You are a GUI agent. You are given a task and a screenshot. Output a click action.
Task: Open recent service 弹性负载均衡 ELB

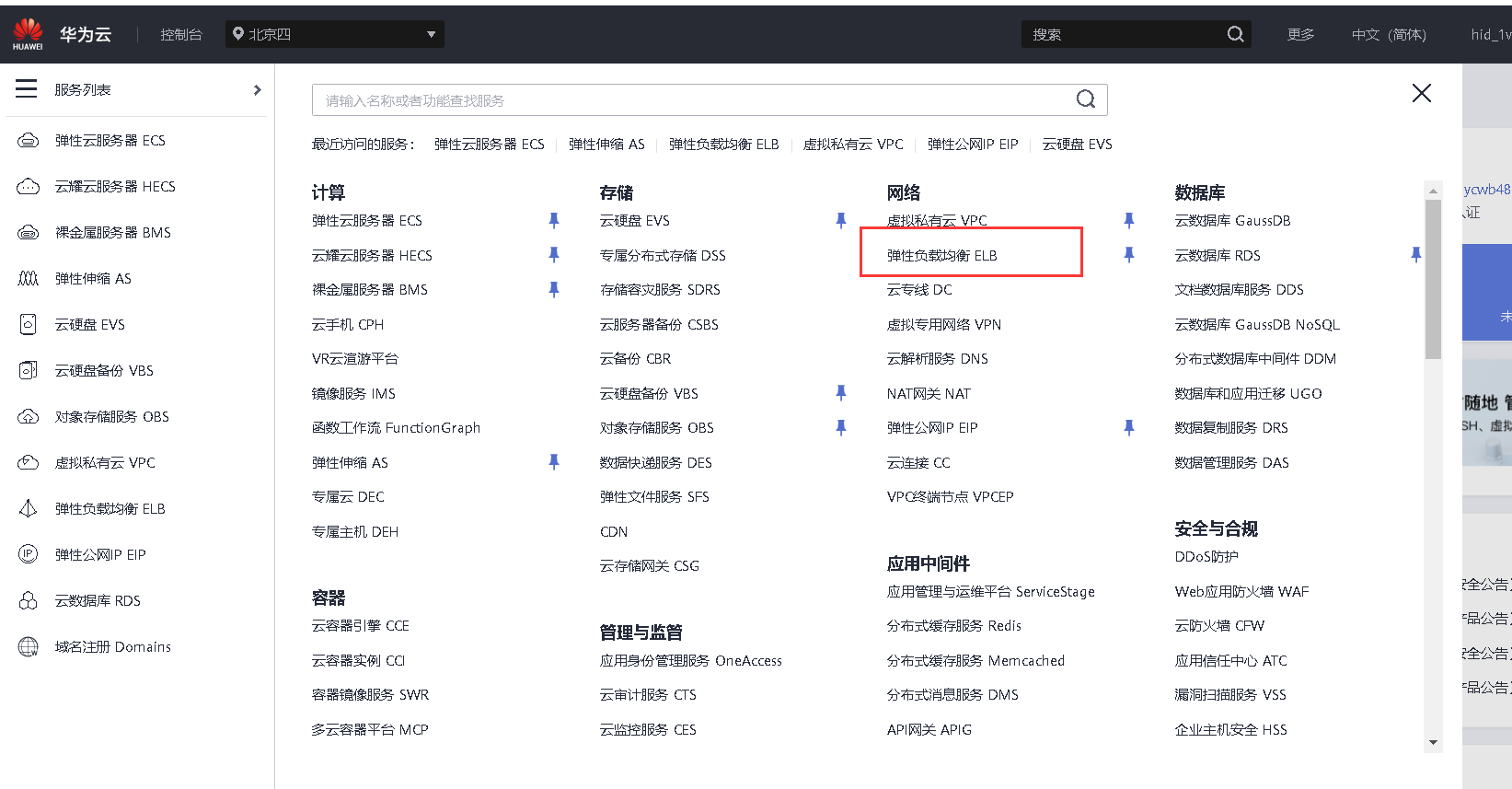point(724,145)
